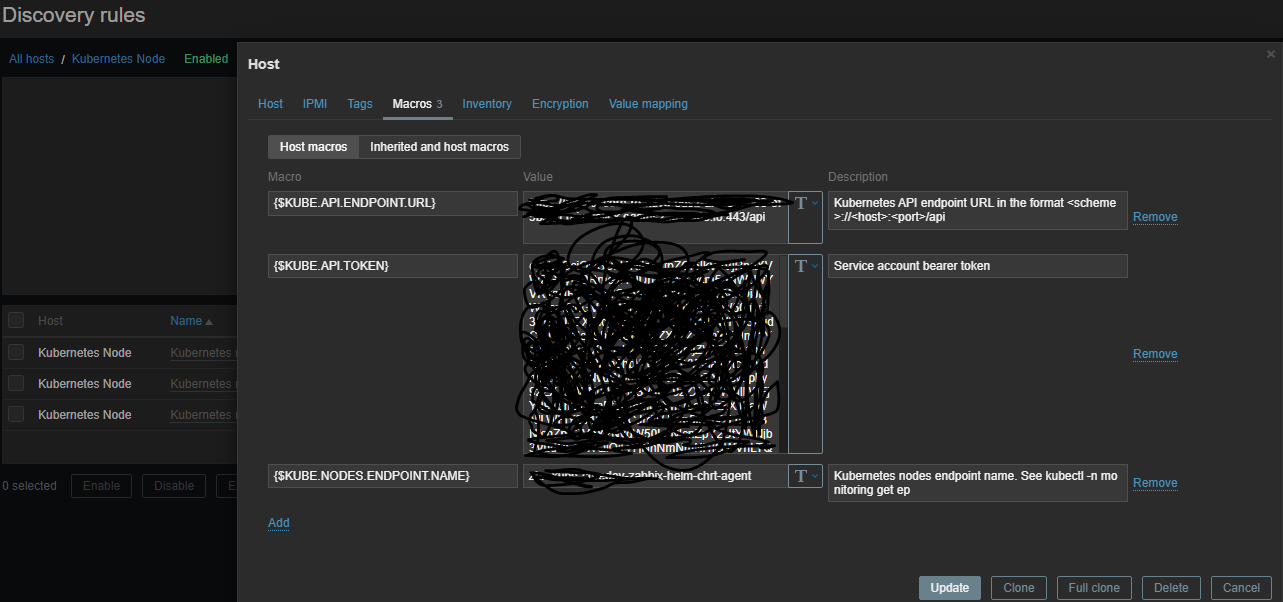Select Inherited and host macros view
The image size is (1283, 602).
pyautogui.click(x=439, y=147)
